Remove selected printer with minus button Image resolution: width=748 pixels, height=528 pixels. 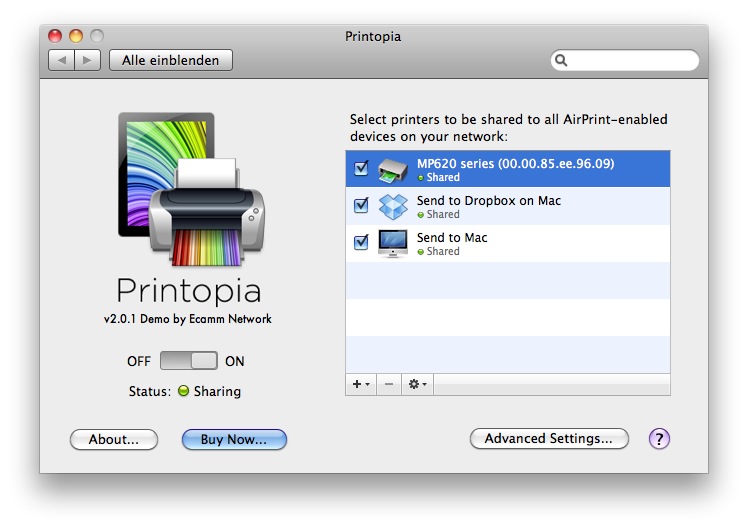[390, 384]
